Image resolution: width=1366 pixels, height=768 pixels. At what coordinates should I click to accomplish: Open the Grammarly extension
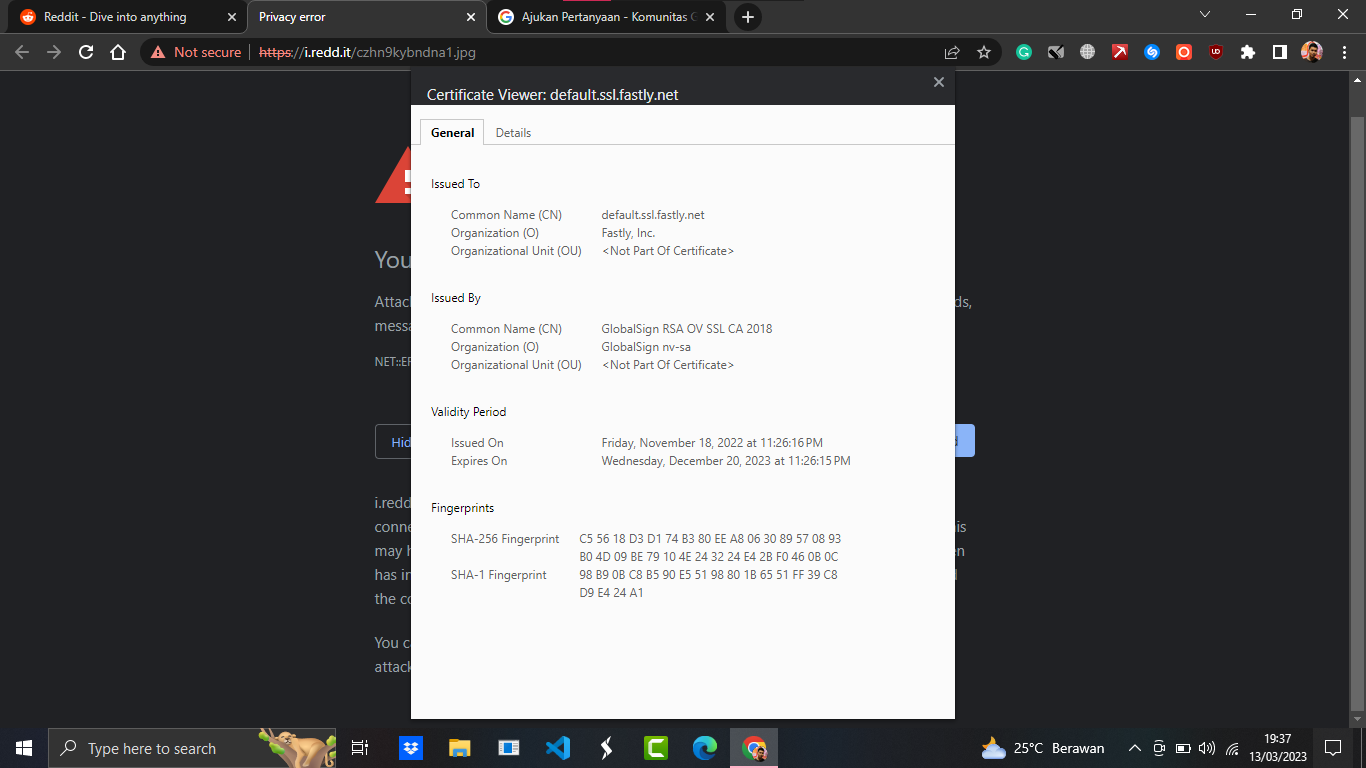coord(1024,52)
